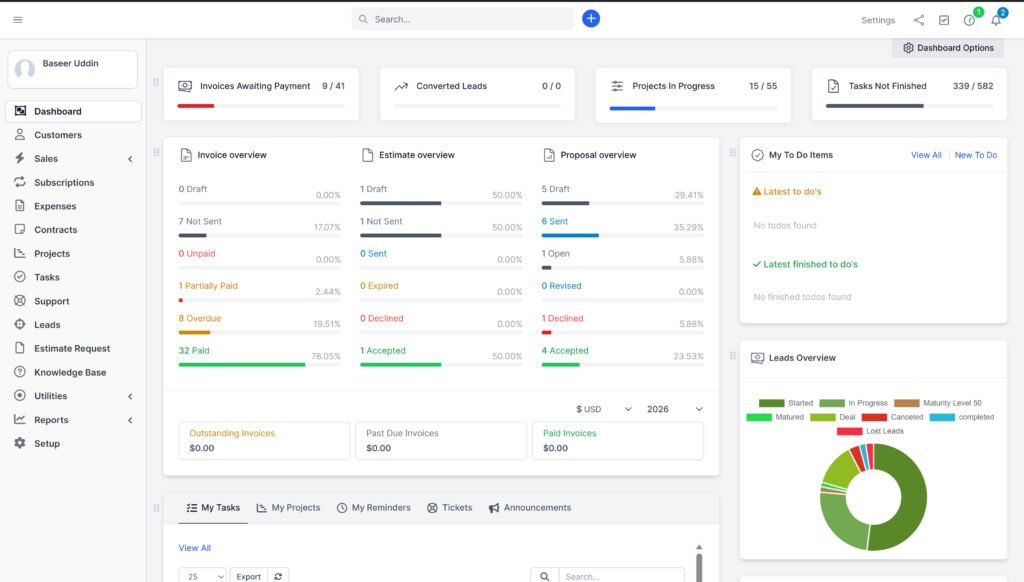Click the Setup gear in the sidebar
The width and height of the screenshot is (1024, 582).
tap(46, 443)
